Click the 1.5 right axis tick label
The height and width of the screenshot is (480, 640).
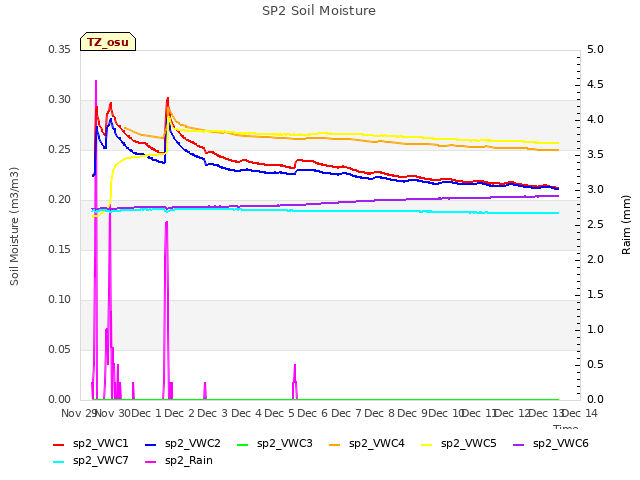pos(595,295)
